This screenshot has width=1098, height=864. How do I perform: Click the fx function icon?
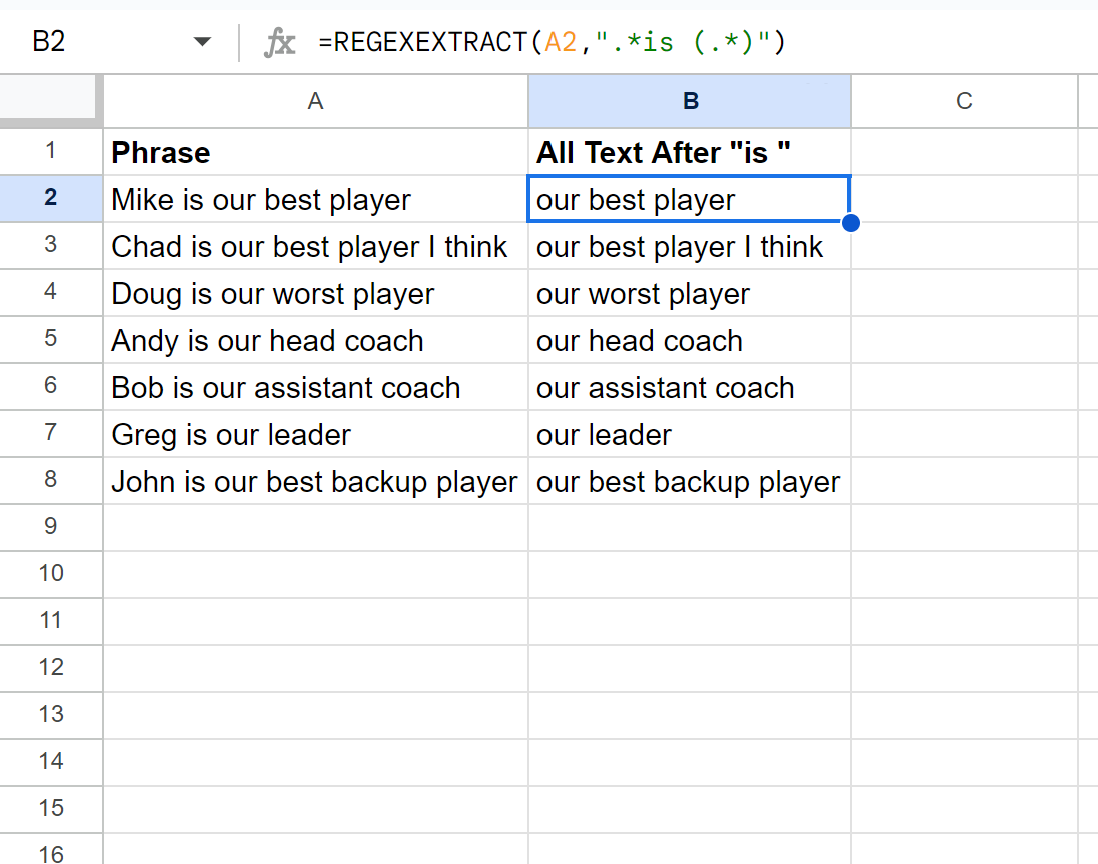(280, 43)
